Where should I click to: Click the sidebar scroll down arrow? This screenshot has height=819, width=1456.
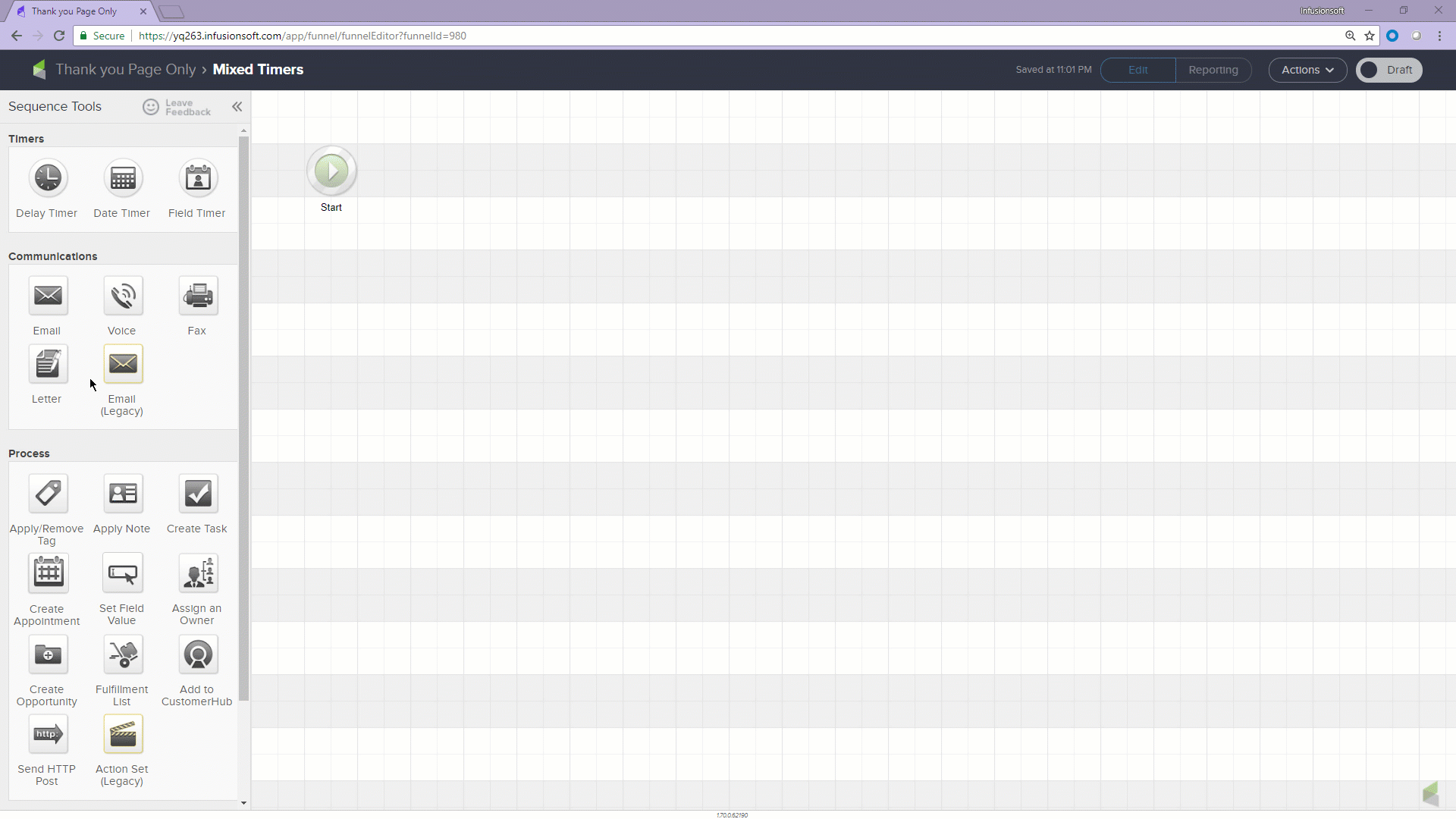243,802
